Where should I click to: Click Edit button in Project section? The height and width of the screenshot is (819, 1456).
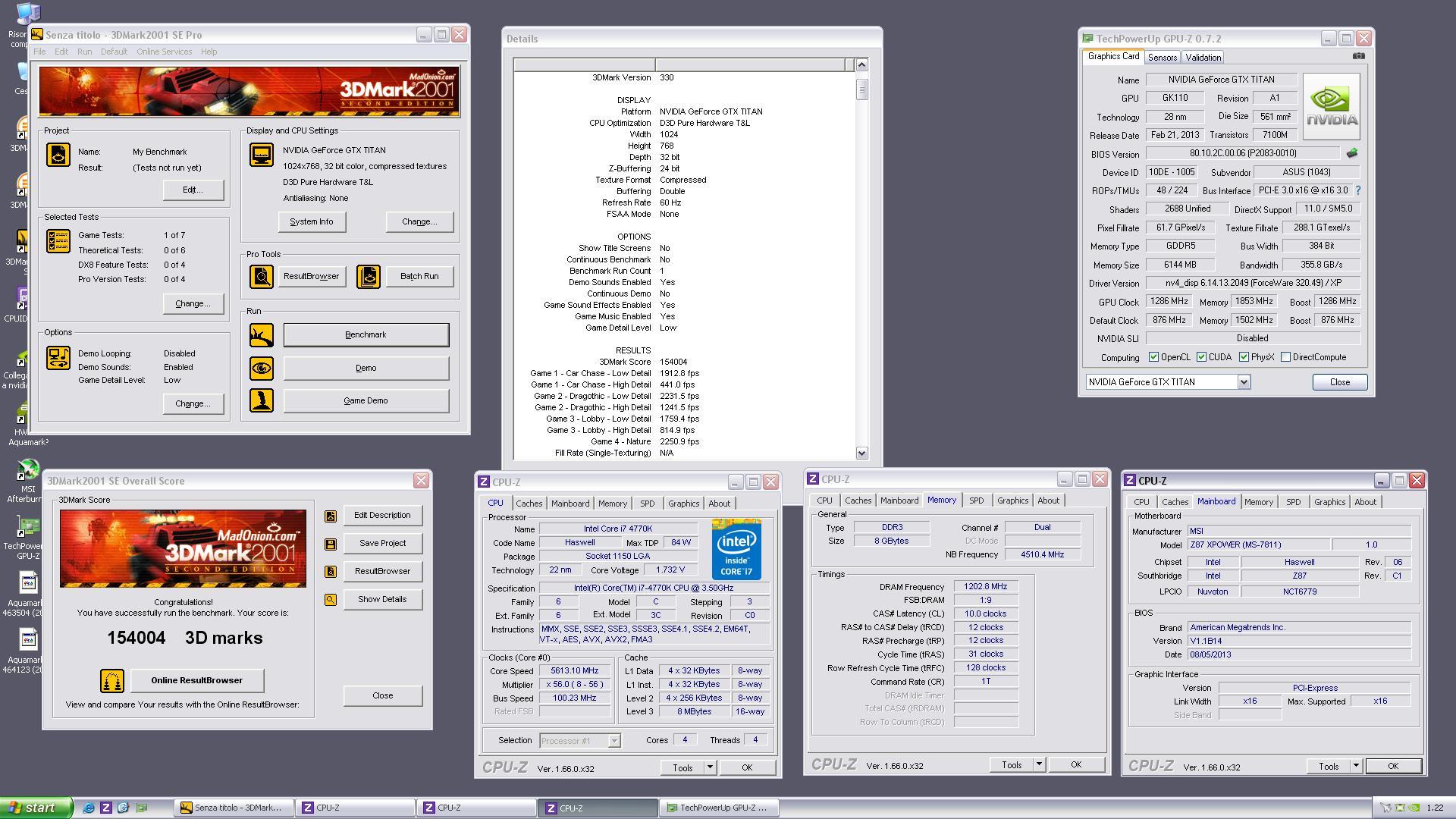(x=193, y=190)
